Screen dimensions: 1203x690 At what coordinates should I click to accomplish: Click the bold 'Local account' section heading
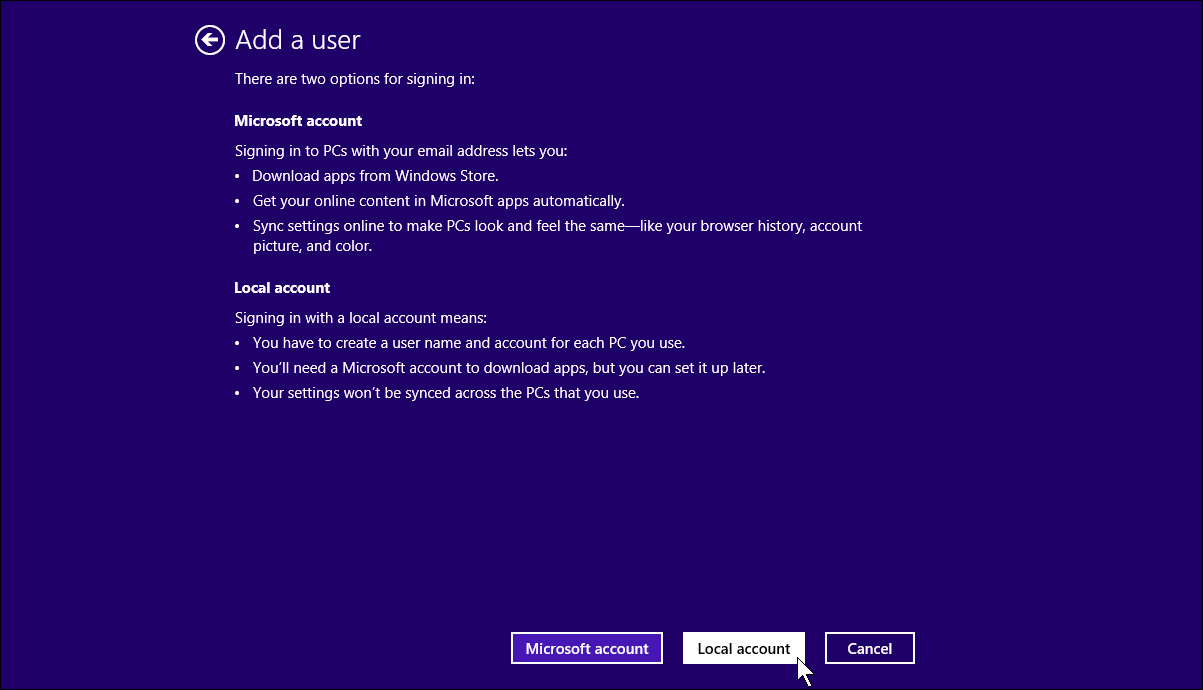(282, 288)
